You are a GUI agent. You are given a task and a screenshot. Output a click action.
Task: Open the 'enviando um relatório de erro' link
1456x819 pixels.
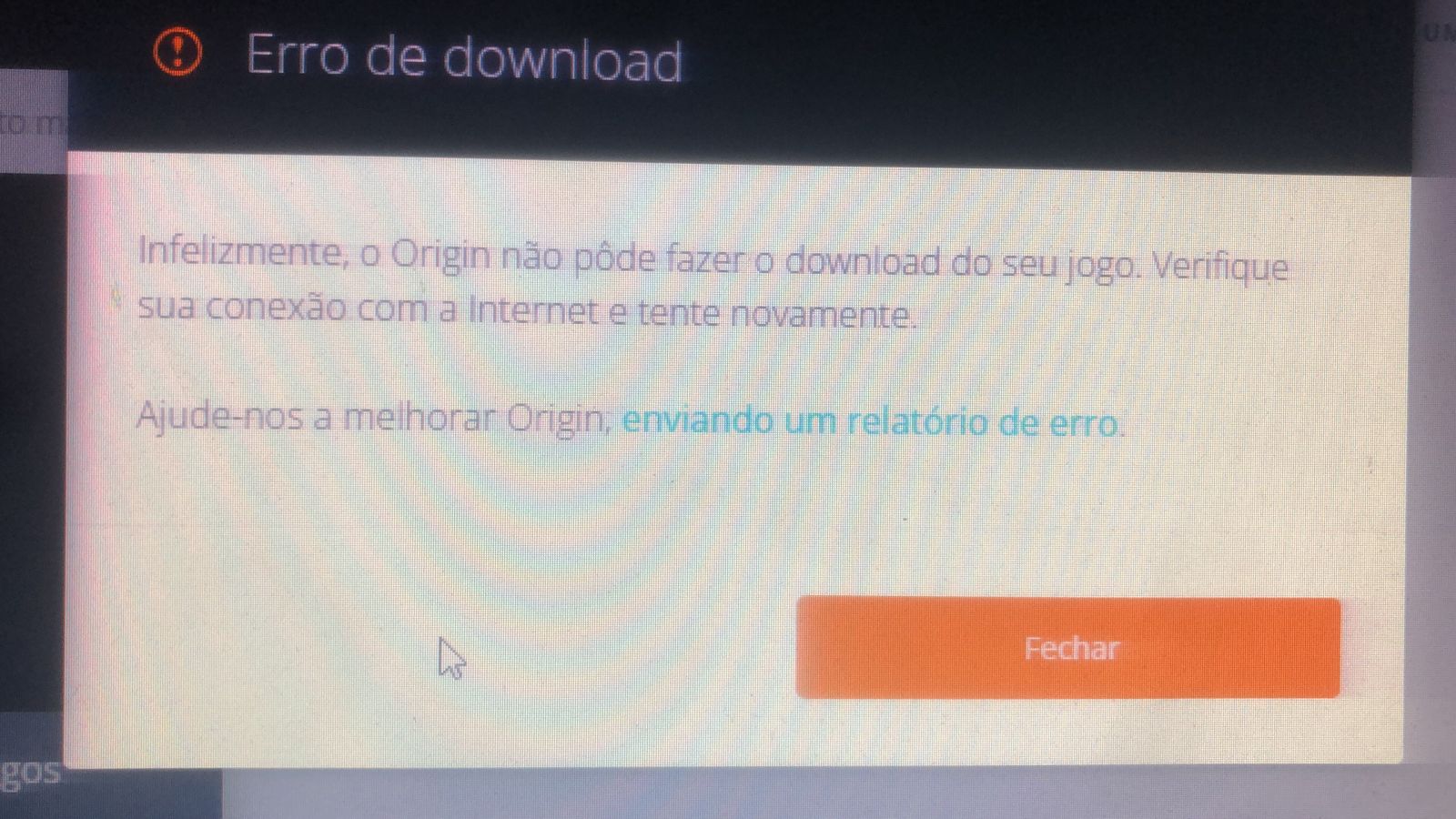874,422
